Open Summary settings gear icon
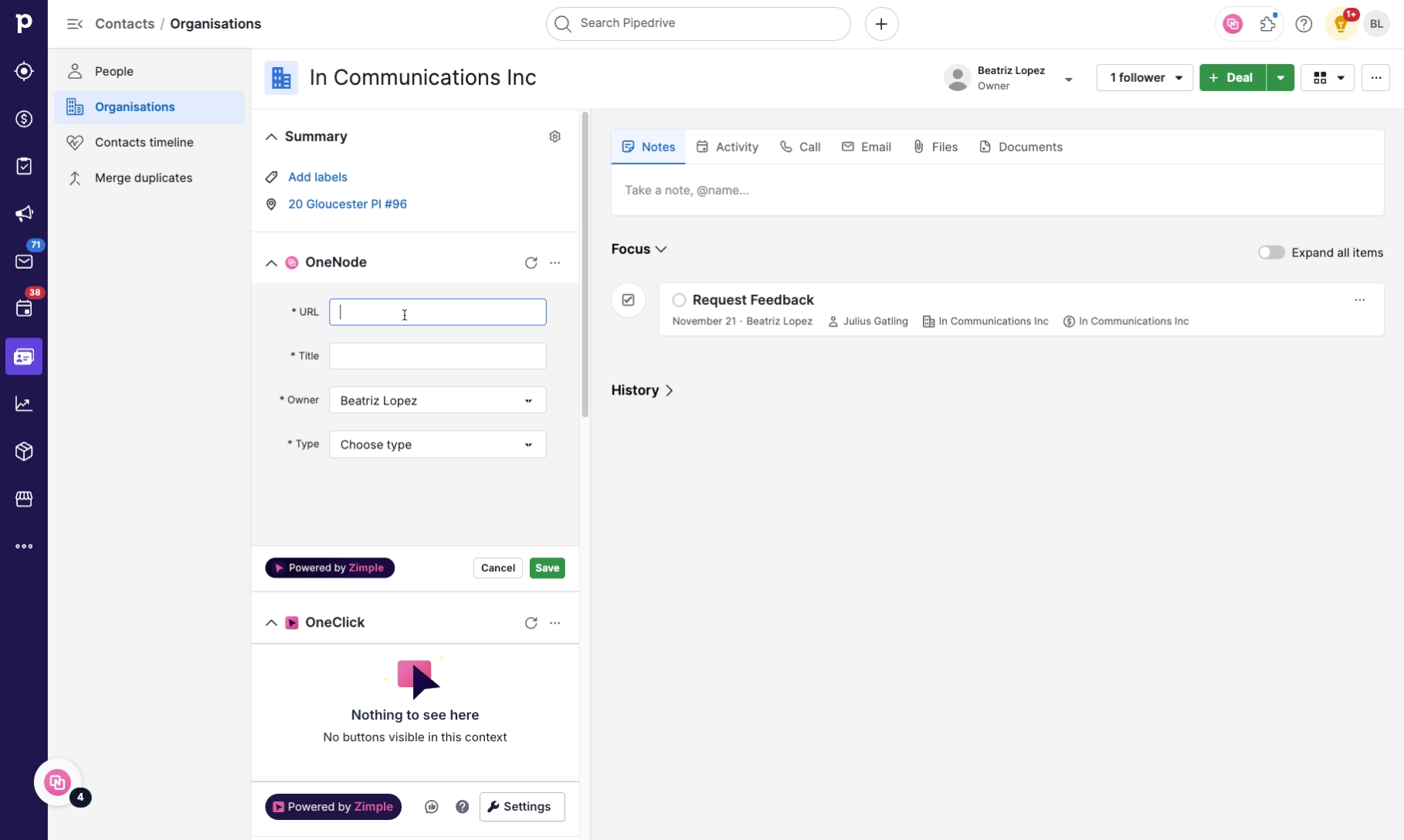 [x=554, y=137]
